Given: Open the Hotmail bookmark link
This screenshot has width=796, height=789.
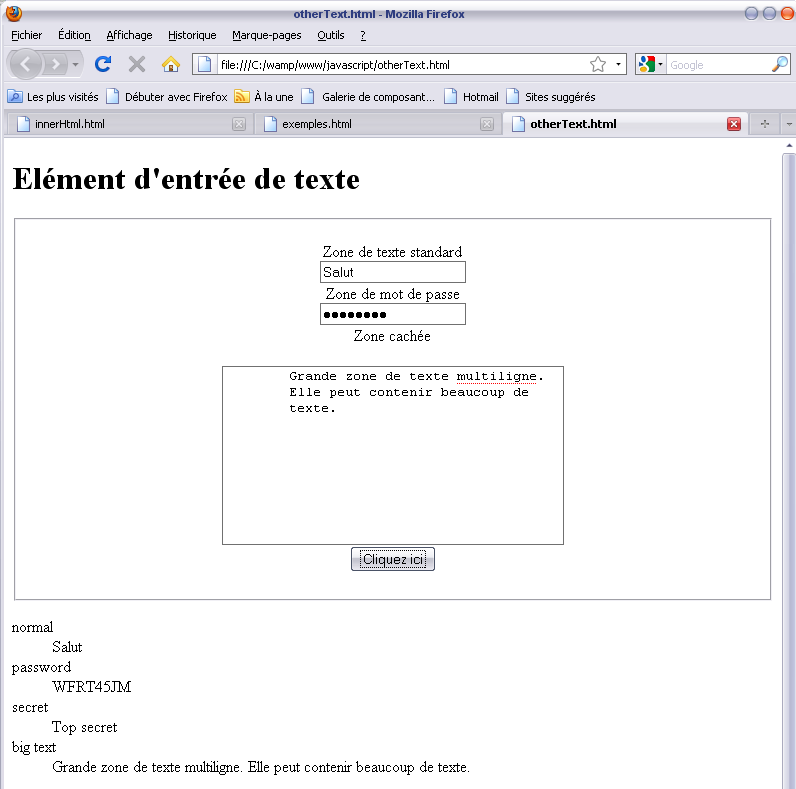Looking at the screenshot, I should tap(471, 97).
